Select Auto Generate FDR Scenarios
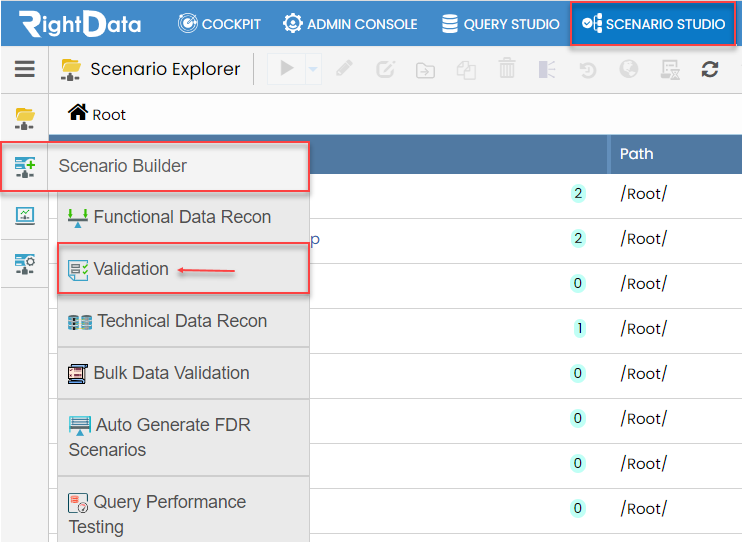Viewport: 742px width, 542px height. click(183, 437)
